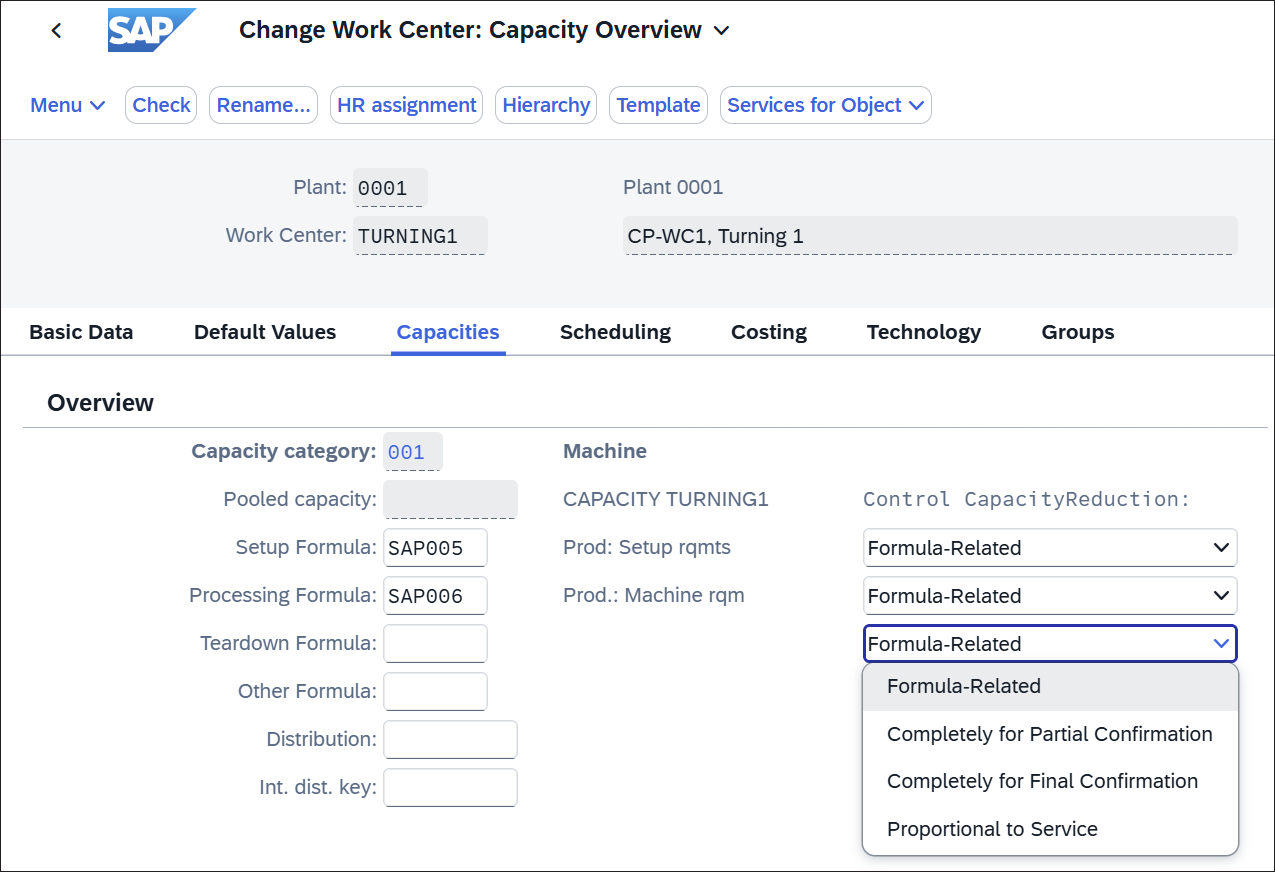1275x872 pixels.
Task: Open the Groups tab
Action: pyautogui.click(x=1078, y=332)
